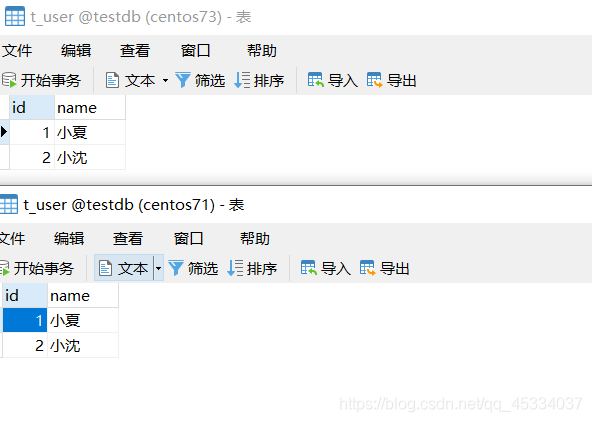Screen dimensions: 592x422
Task: Click the 文本 button in centos71 toolbar
Action: tap(124, 268)
